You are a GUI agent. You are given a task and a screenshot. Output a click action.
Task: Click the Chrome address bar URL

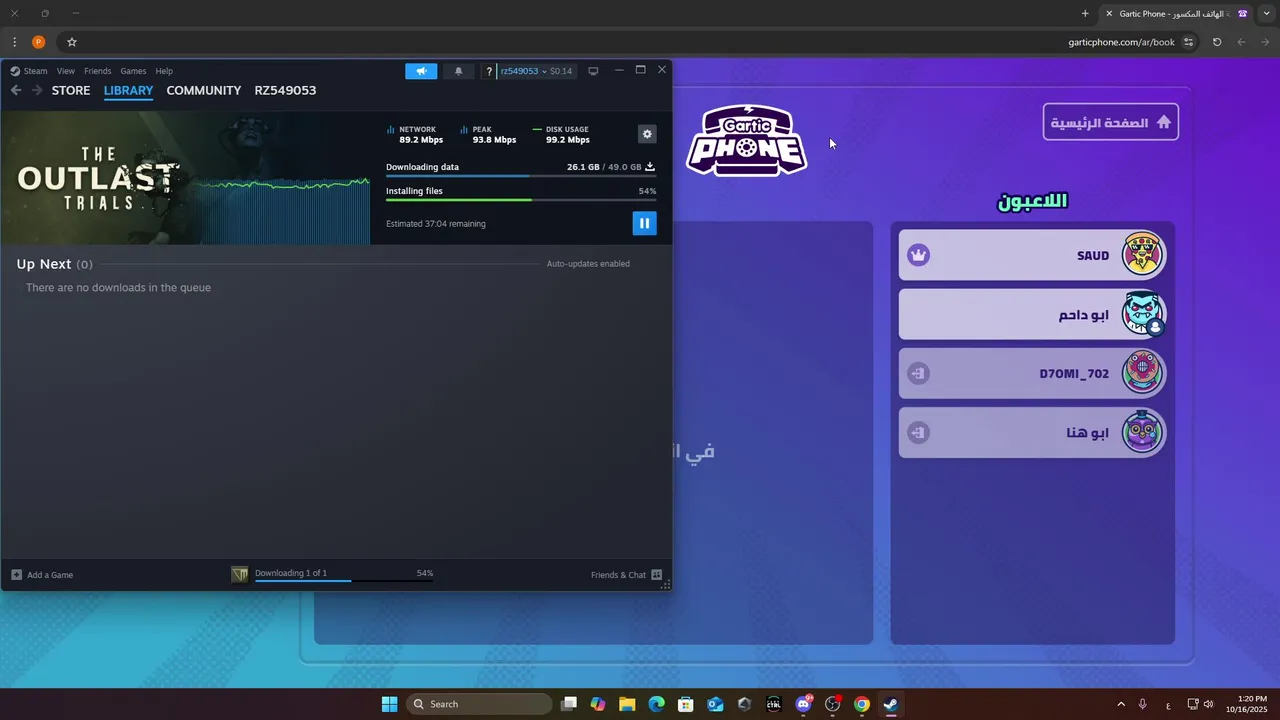tap(1121, 42)
